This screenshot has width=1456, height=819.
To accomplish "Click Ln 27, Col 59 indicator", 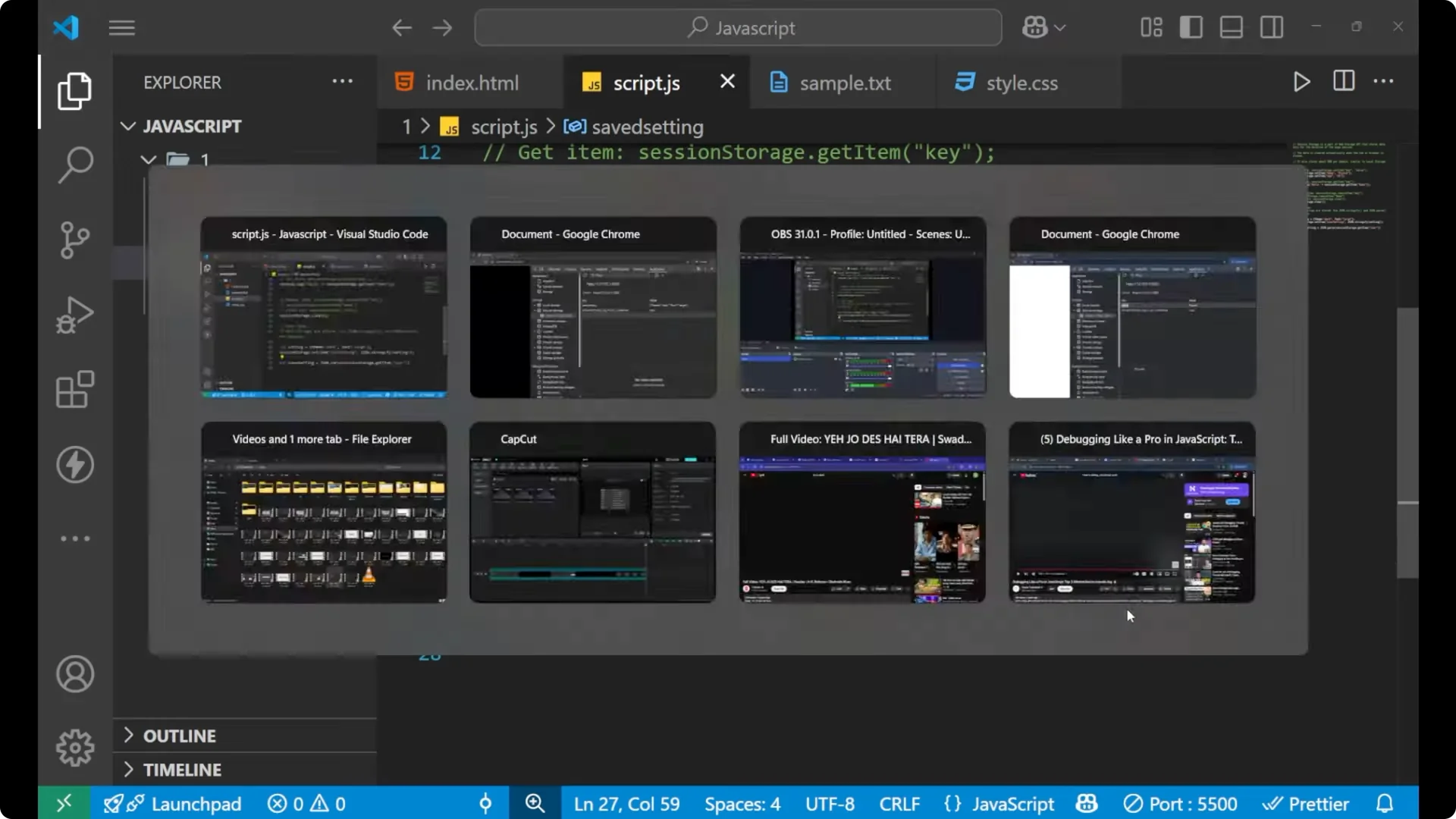I will pyautogui.click(x=626, y=803).
